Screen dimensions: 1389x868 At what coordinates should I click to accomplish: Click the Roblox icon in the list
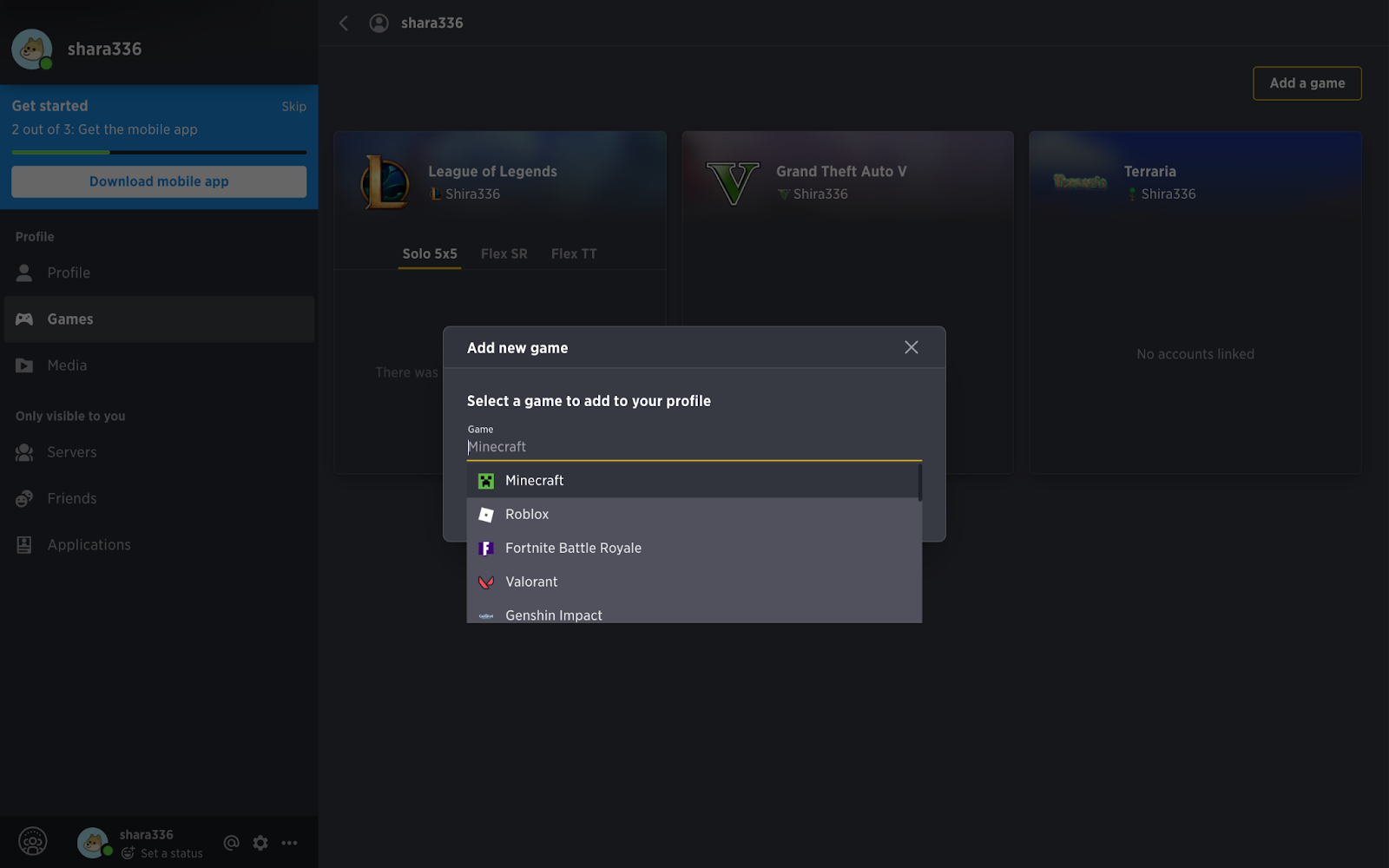pyautogui.click(x=486, y=515)
